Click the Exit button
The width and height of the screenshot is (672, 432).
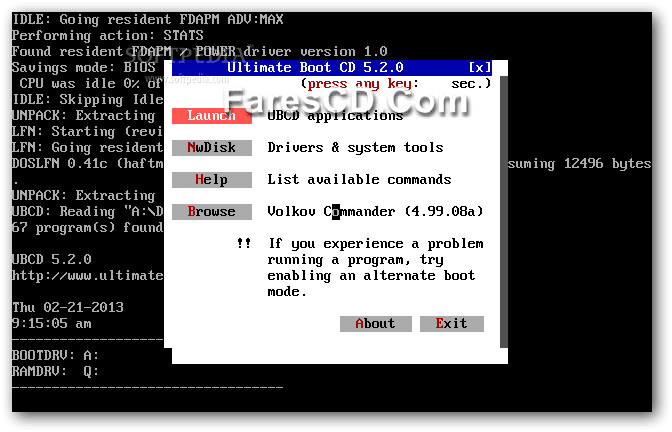point(452,324)
